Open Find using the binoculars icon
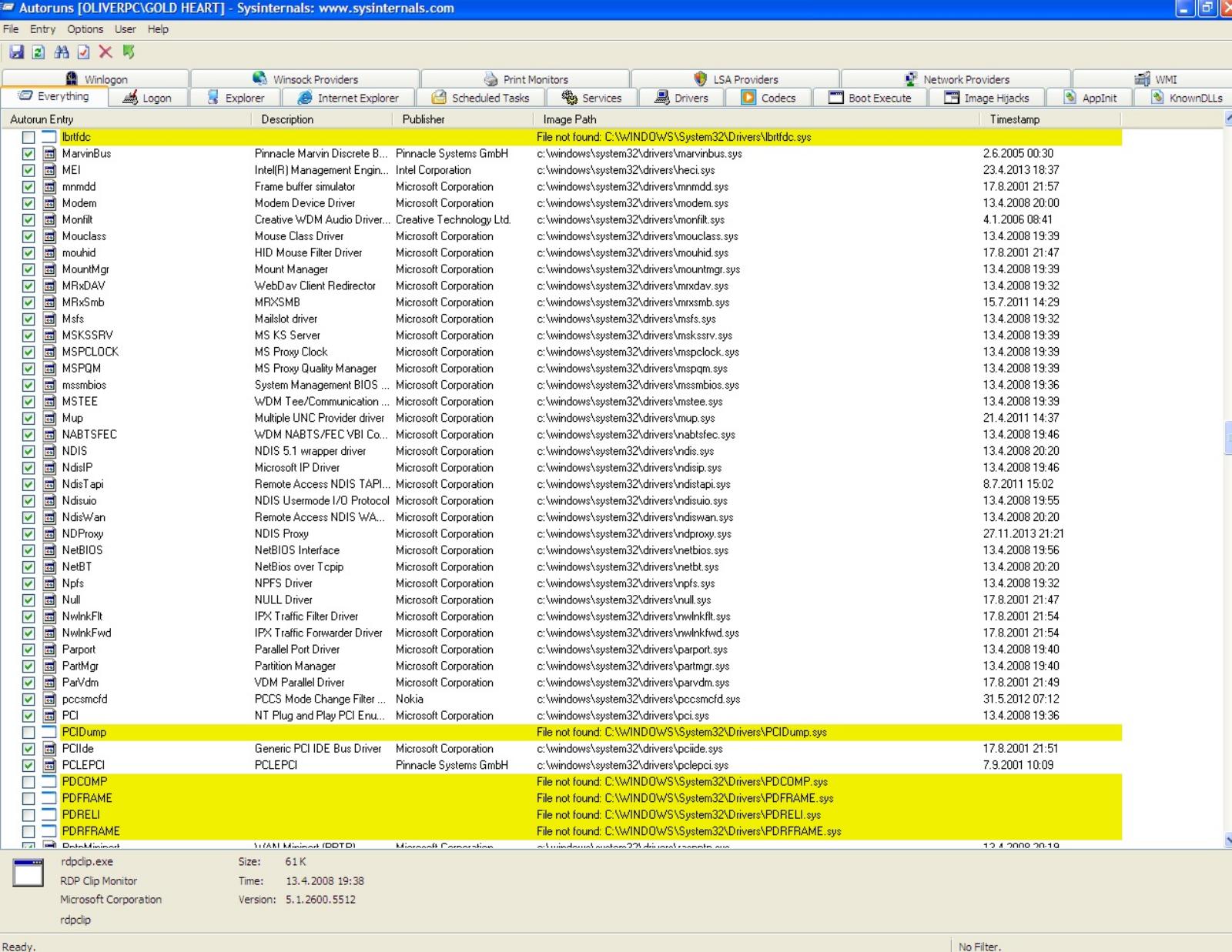The image size is (1232, 952). click(x=62, y=52)
